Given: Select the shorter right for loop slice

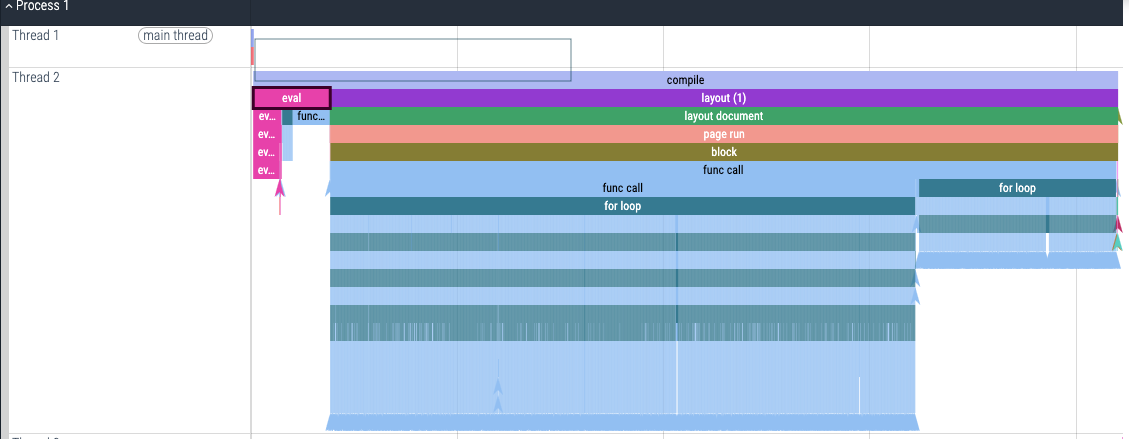Looking at the screenshot, I should [1016, 188].
